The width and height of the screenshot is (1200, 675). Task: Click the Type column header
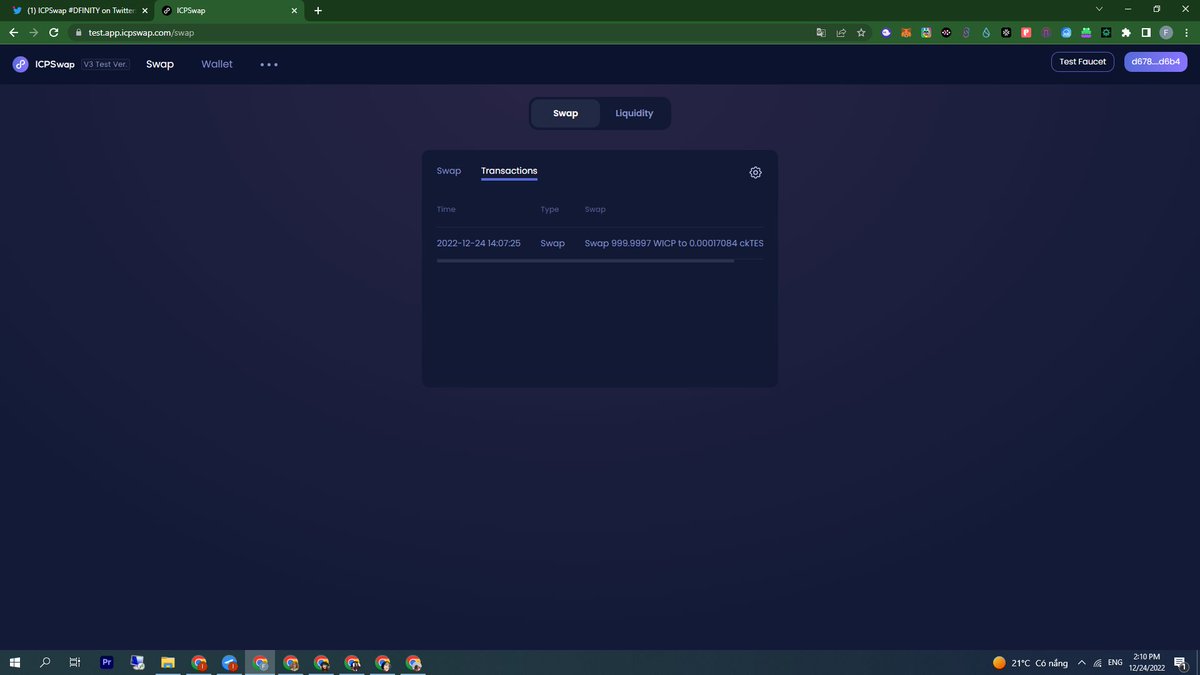click(550, 209)
